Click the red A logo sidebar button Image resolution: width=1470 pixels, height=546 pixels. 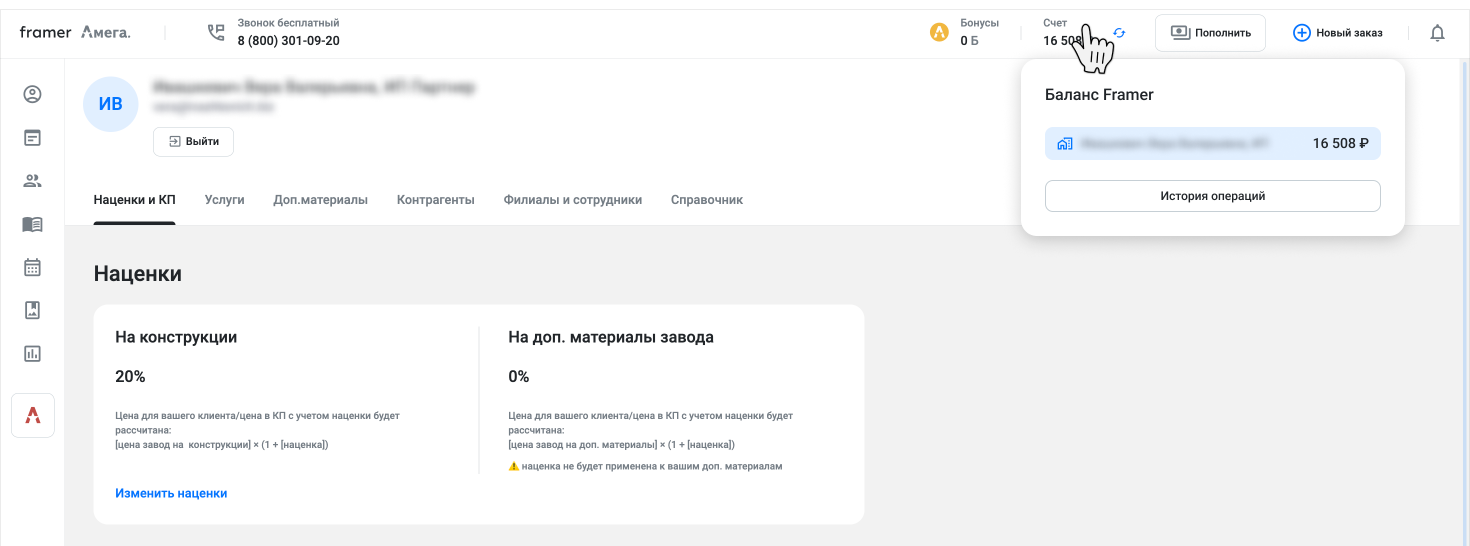33,415
